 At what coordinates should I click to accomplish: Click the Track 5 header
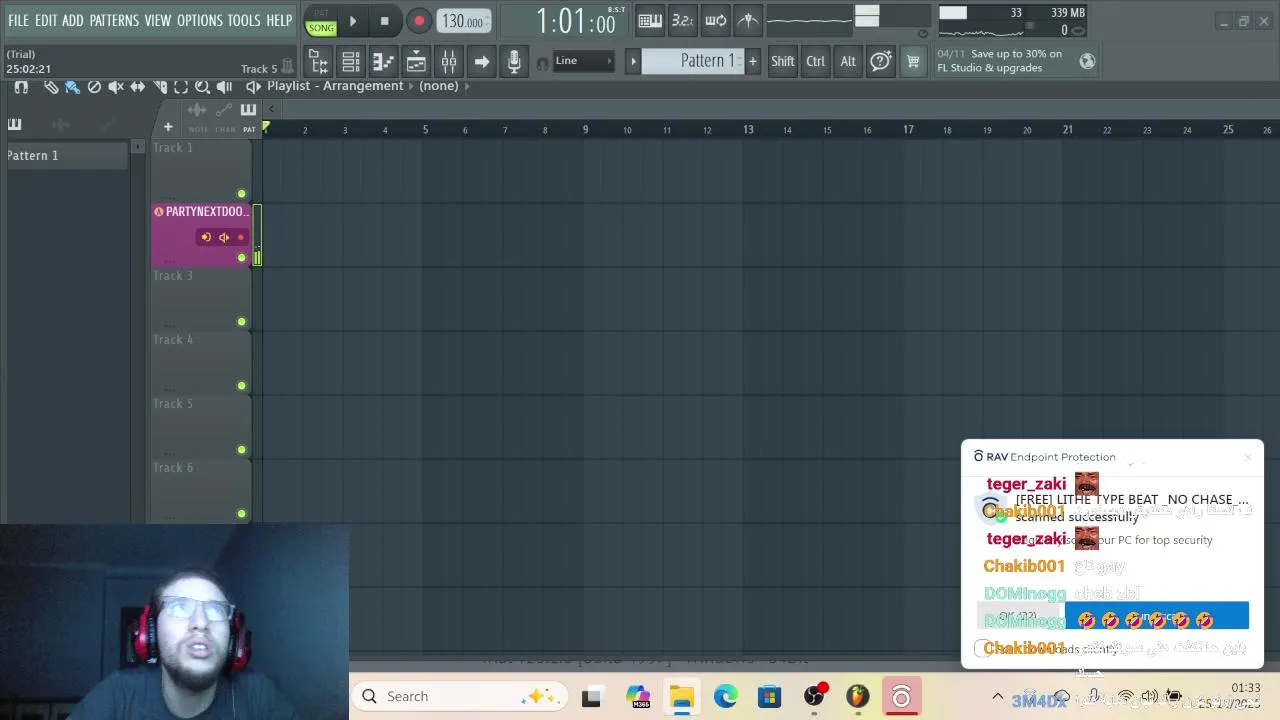coord(201,427)
